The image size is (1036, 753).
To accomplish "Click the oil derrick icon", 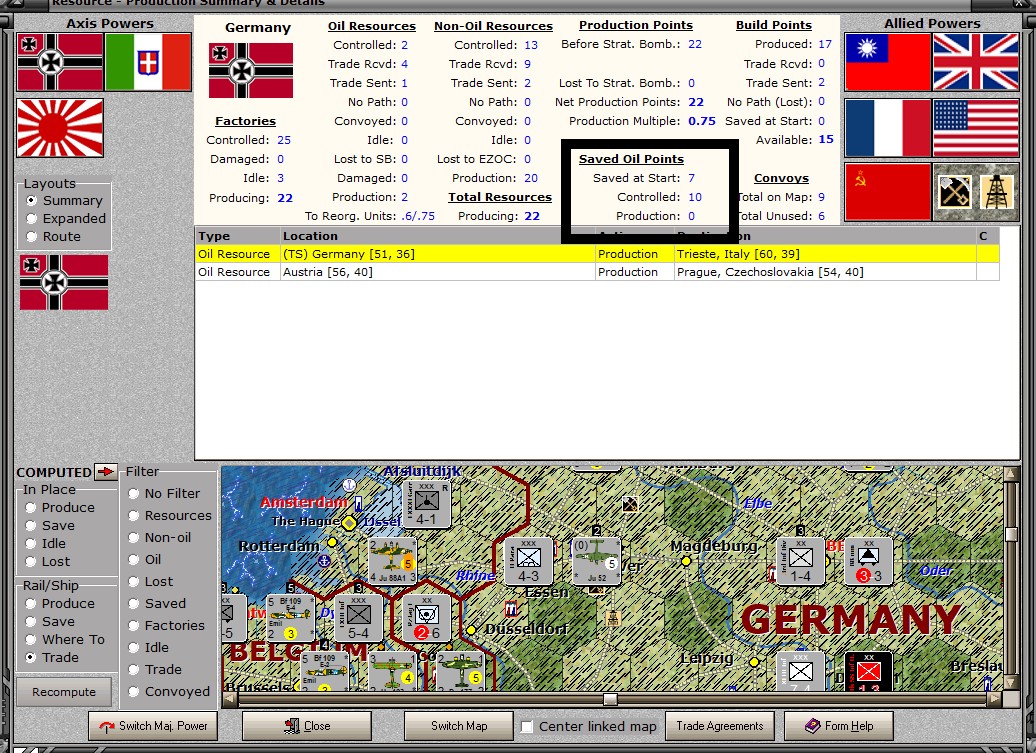I will click(996, 192).
